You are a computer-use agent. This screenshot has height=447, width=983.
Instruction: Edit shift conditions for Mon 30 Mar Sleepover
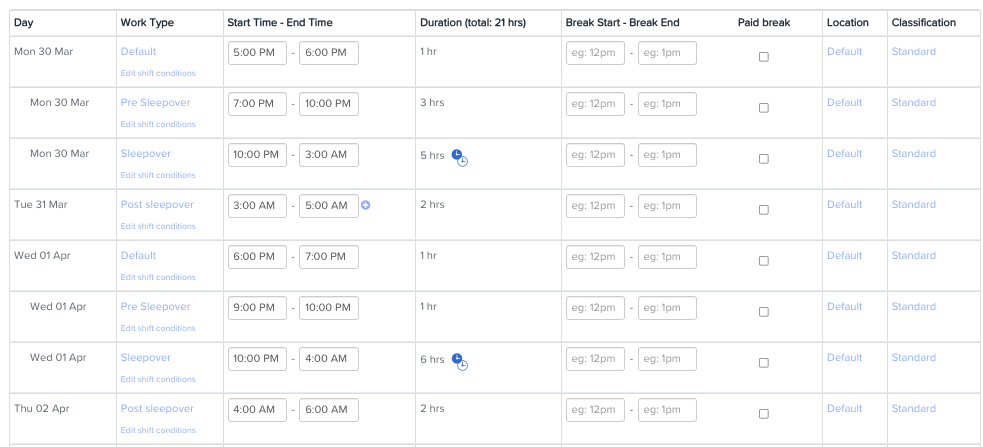[158, 176]
